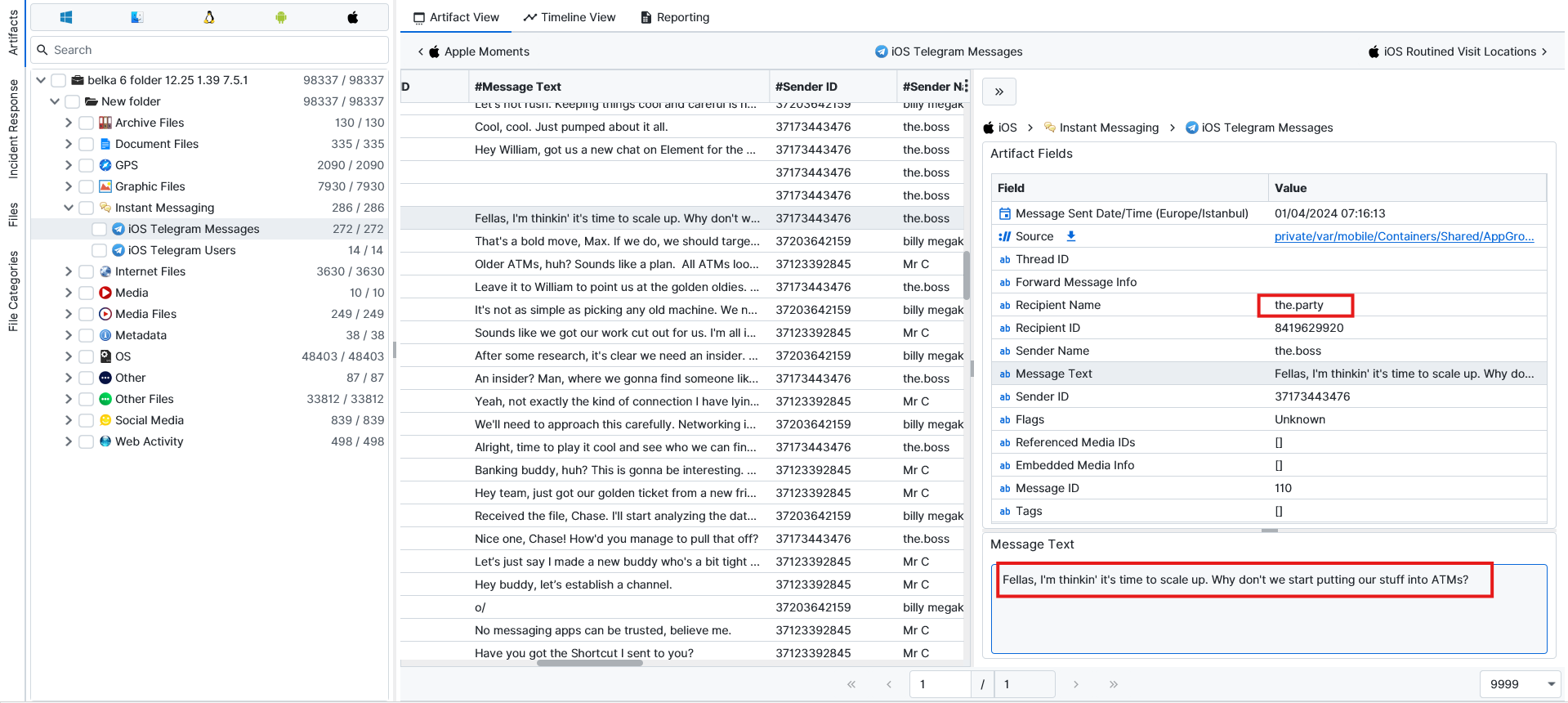Click the double-chevron collapse details panel button
The image size is (1568, 703).
point(999,92)
